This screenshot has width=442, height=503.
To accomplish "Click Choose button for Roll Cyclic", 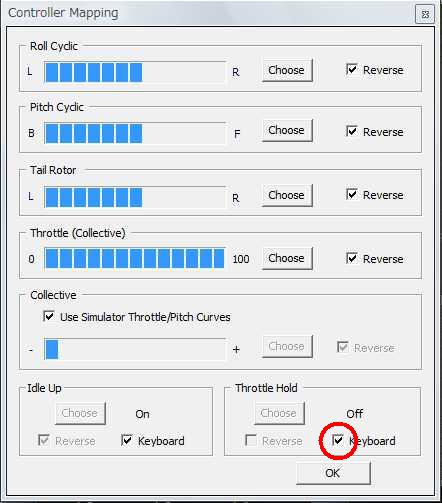I will coord(287,70).
